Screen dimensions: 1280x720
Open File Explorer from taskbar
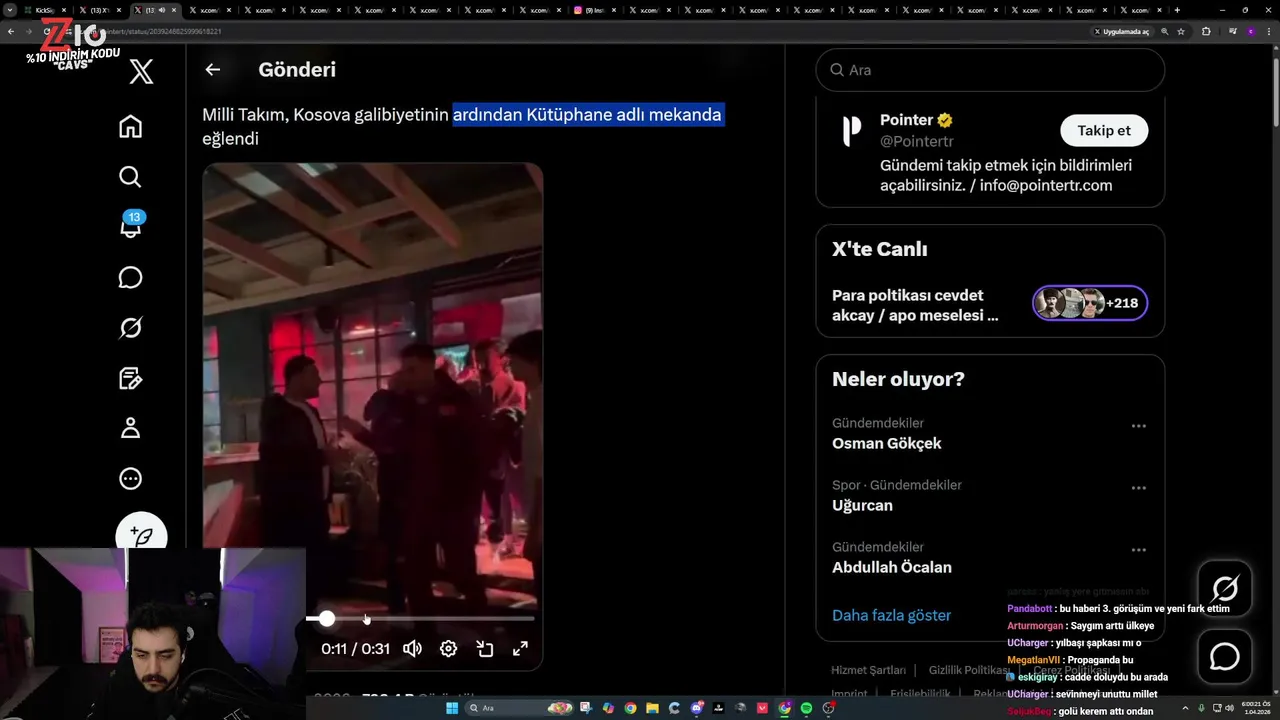(652, 708)
